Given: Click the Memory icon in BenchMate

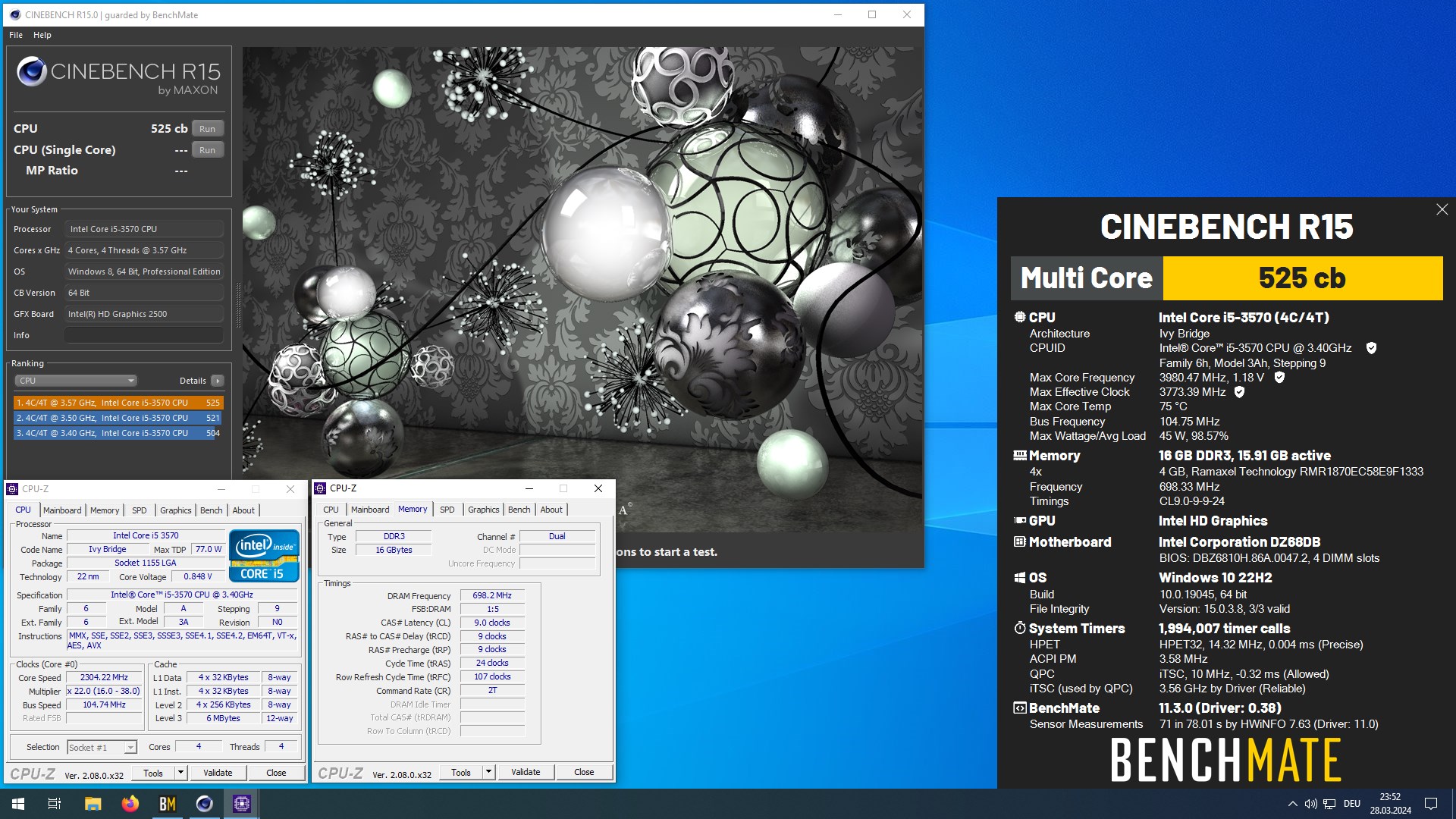Looking at the screenshot, I should 1020,455.
